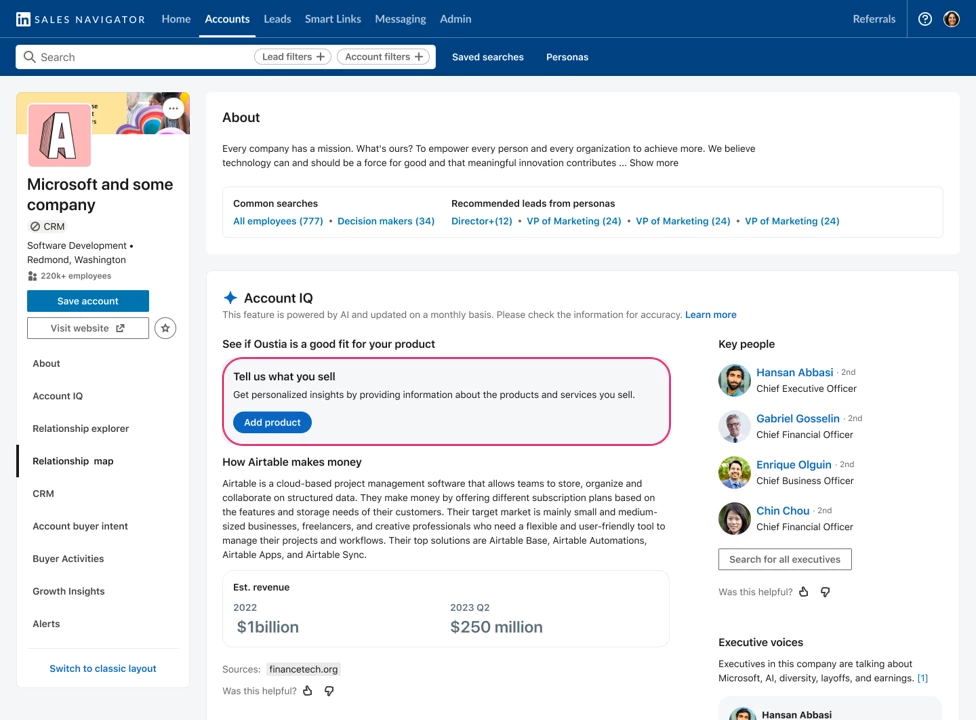Open Account buyer intent in sidebar
Viewport: 976px width, 720px height.
pos(80,526)
